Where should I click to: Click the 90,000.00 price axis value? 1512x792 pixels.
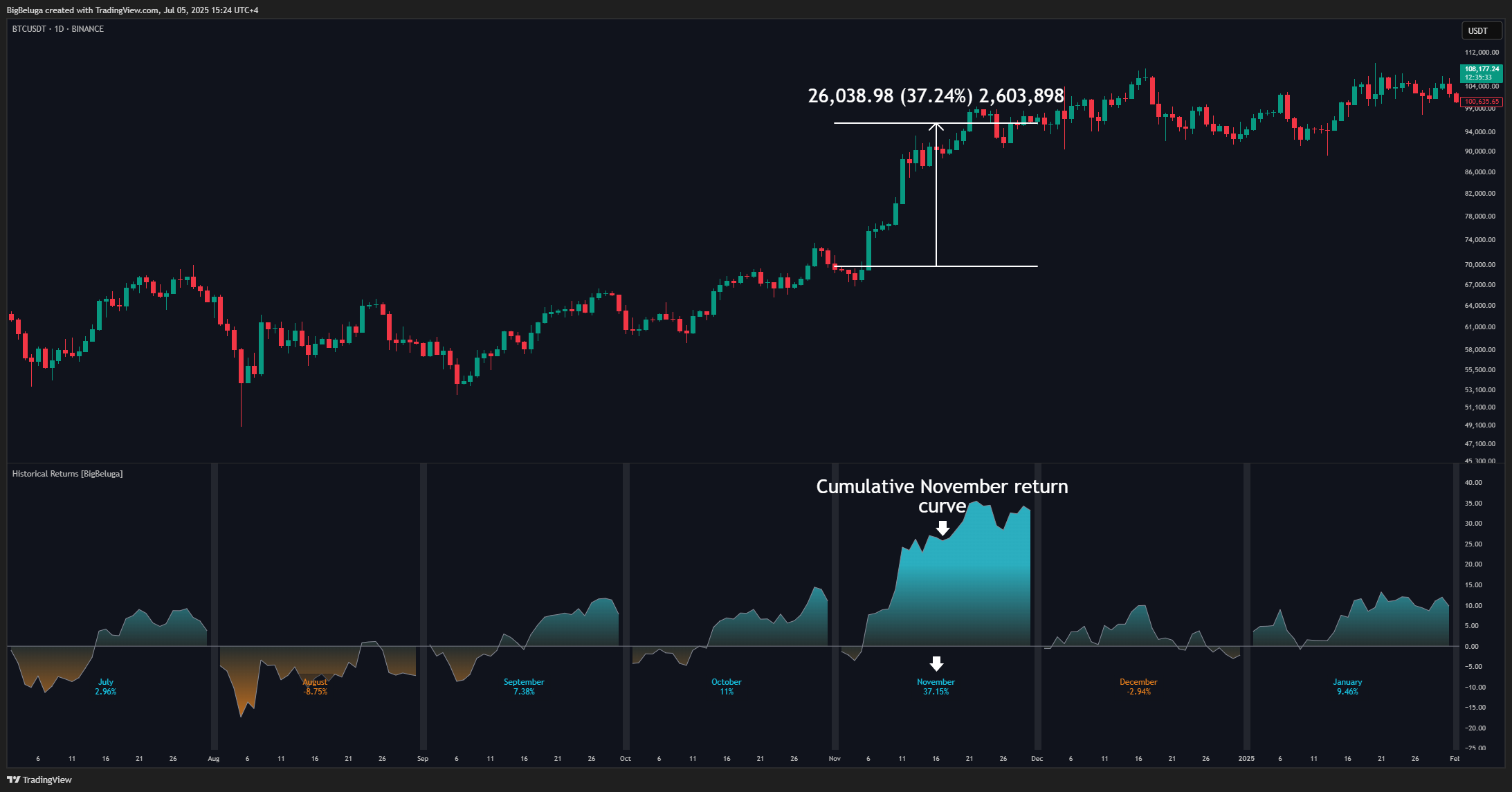pyautogui.click(x=1480, y=151)
